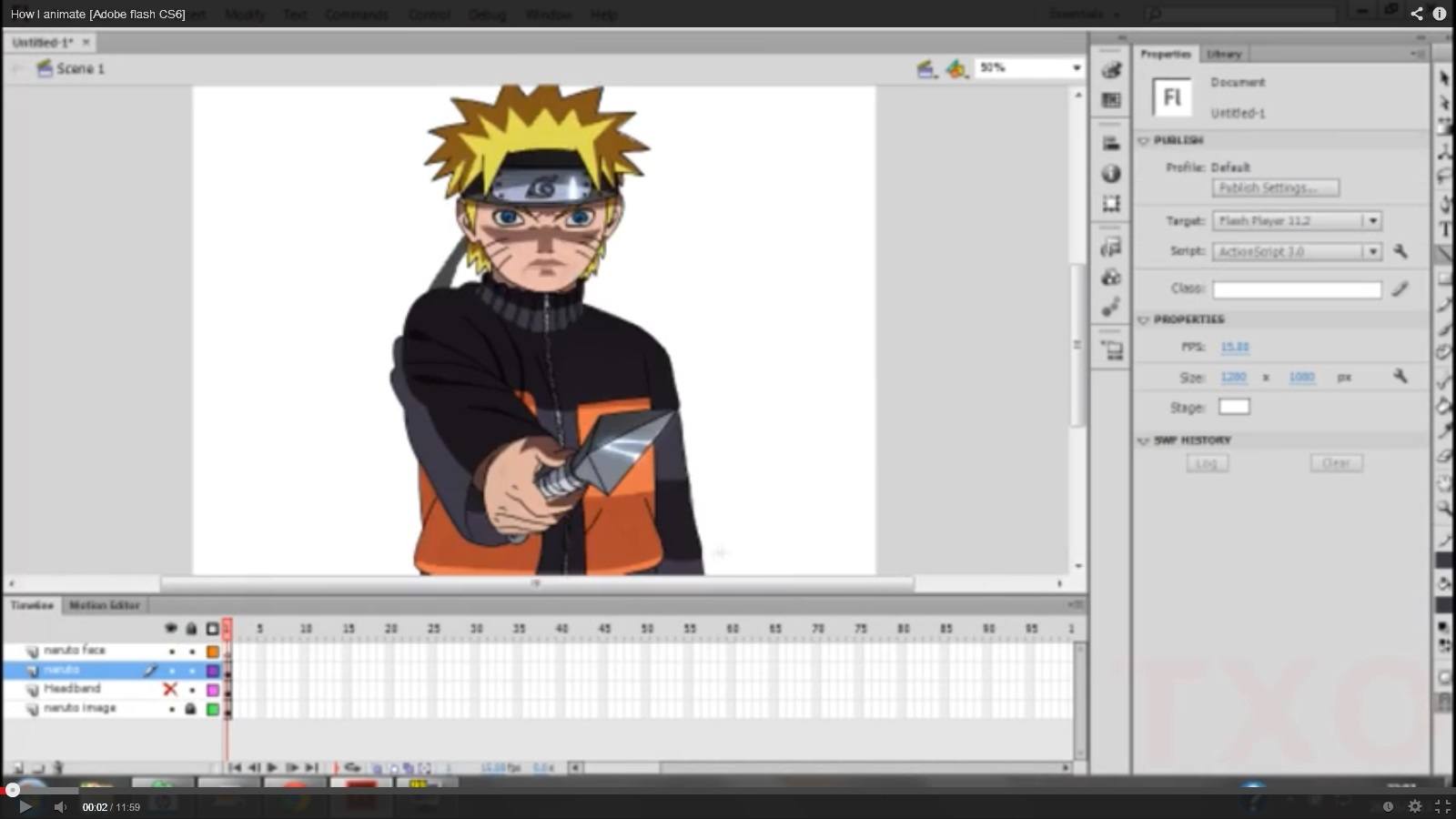This screenshot has height=819, width=1456.
Task: Toggle outlines for all layers
Action: pyautogui.click(x=213, y=629)
